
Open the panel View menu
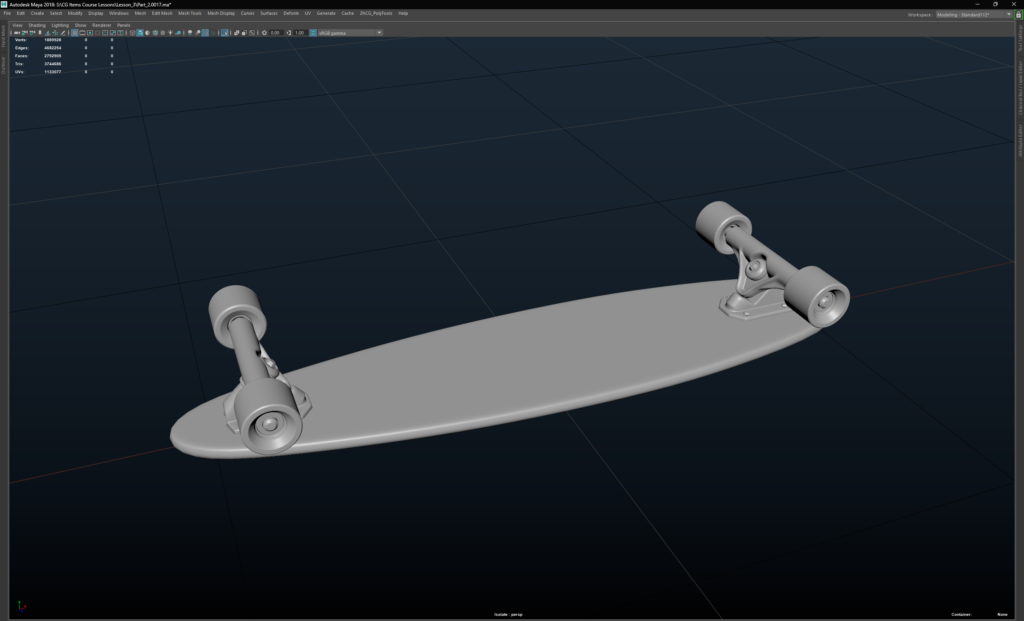click(17, 25)
